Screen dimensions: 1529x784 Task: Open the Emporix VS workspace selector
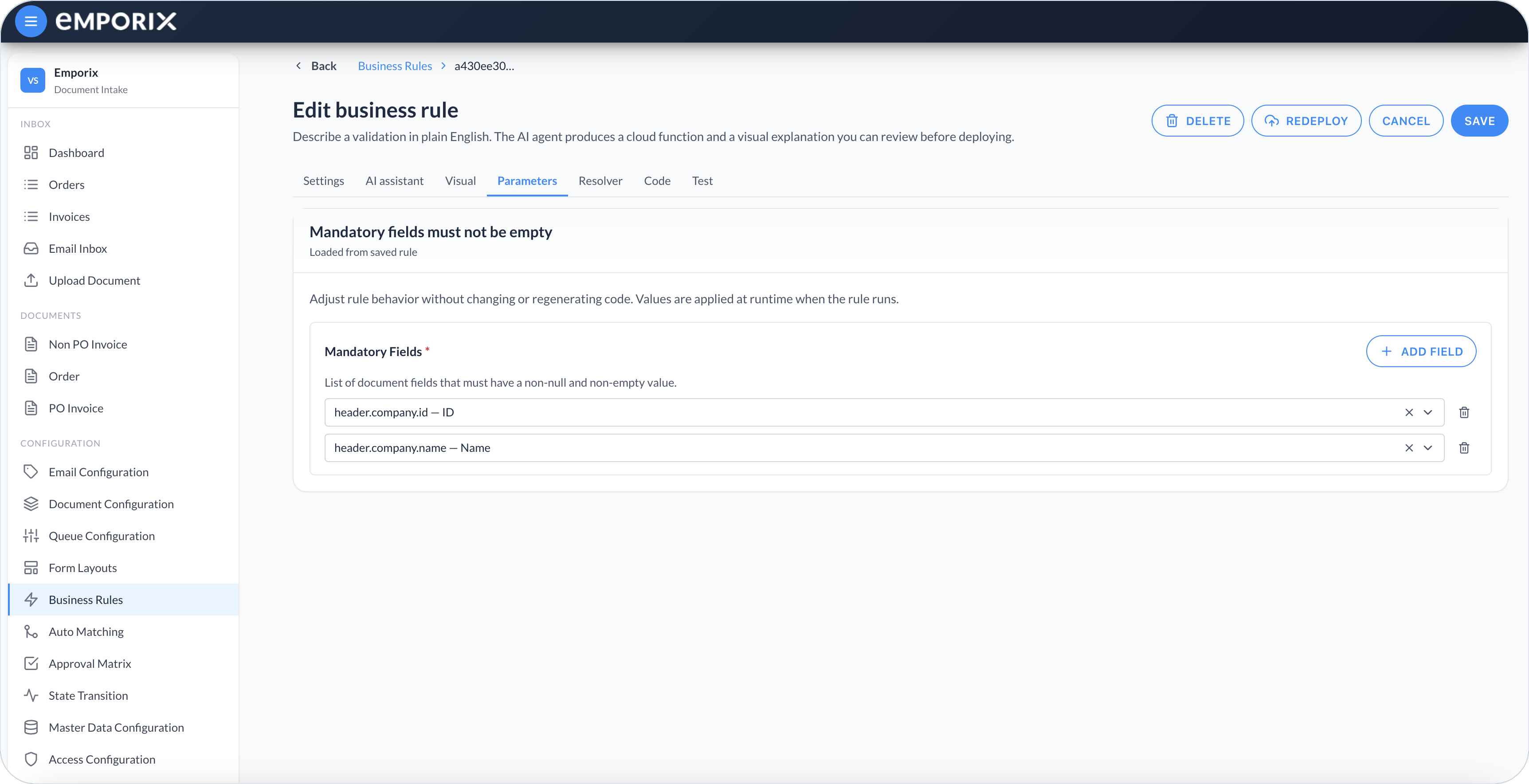123,80
